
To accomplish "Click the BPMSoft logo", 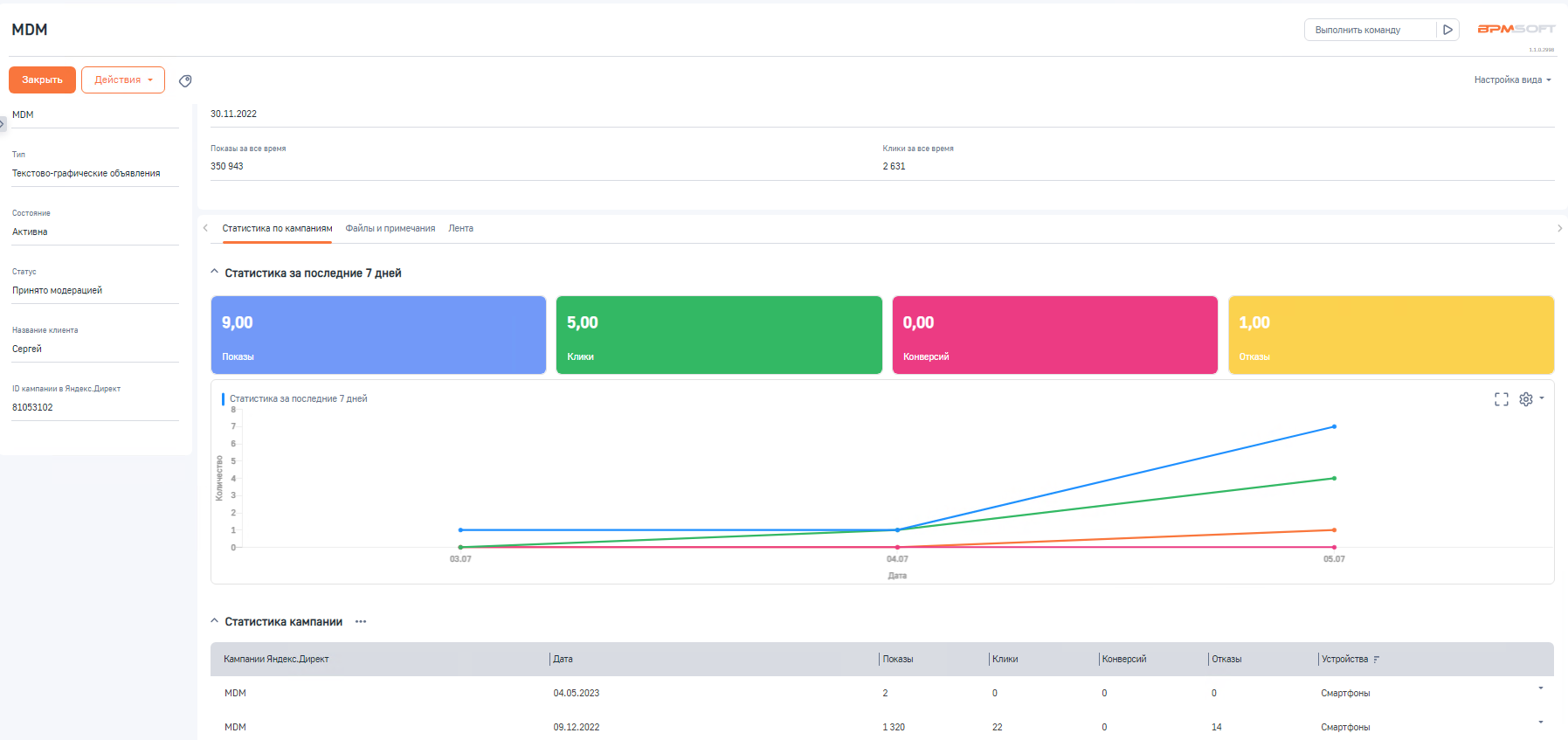I will pyautogui.click(x=1516, y=30).
